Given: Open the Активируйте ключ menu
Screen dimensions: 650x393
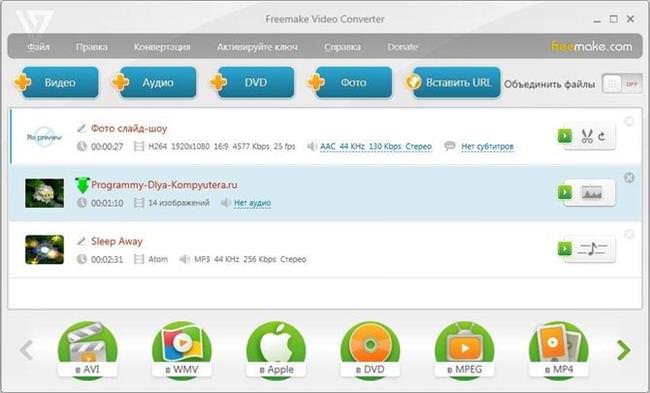Looking at the screenshot, I should pyautogui.click(x=257, y=47).
